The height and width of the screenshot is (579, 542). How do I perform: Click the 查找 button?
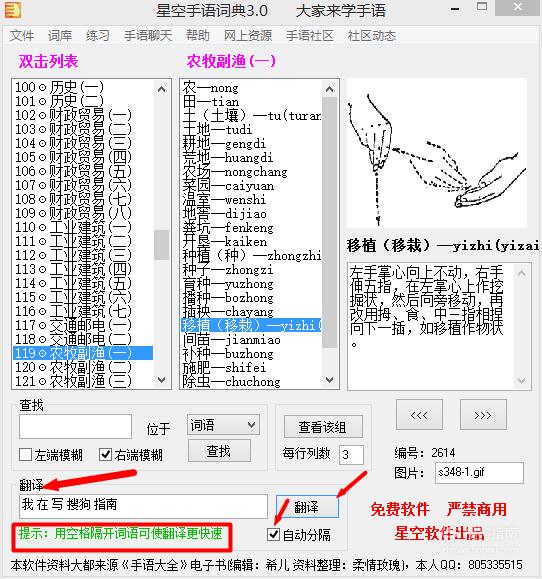pyautogui.click(x=219, y=451)
